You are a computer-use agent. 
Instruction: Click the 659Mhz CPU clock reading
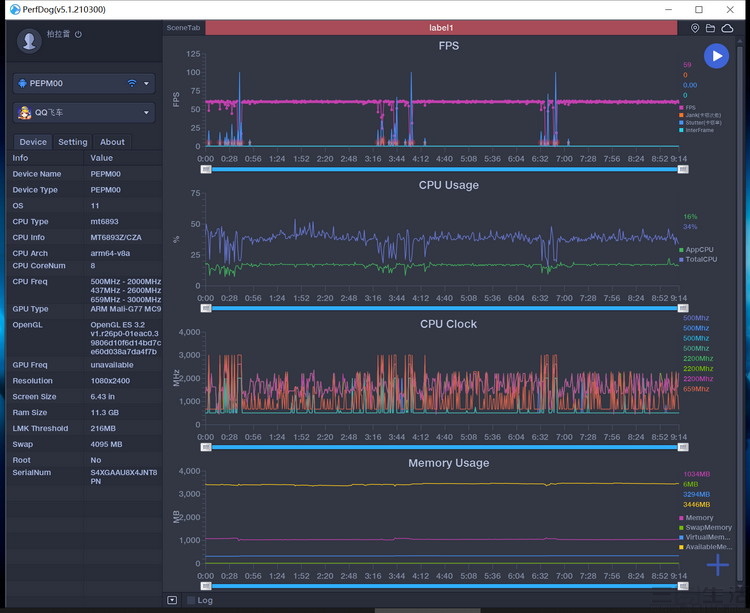click(696, 389)
